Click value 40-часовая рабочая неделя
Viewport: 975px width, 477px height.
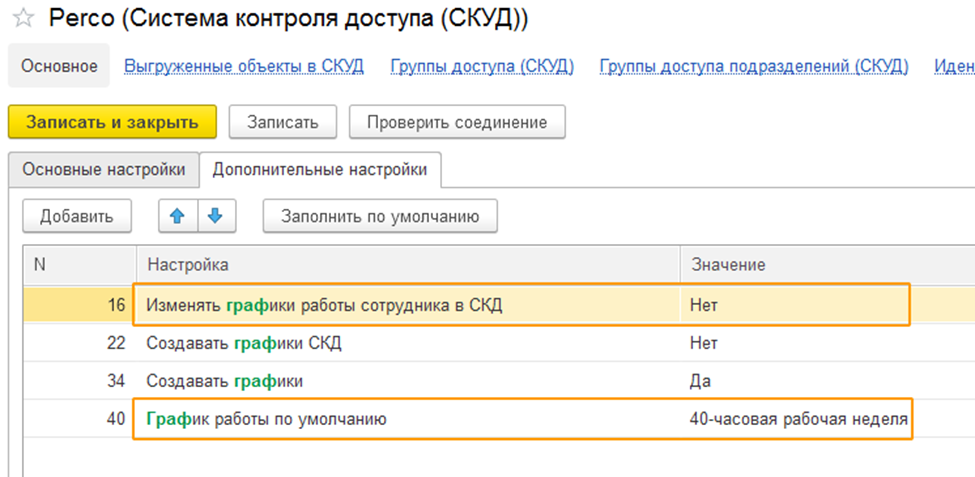click(798, 420)
